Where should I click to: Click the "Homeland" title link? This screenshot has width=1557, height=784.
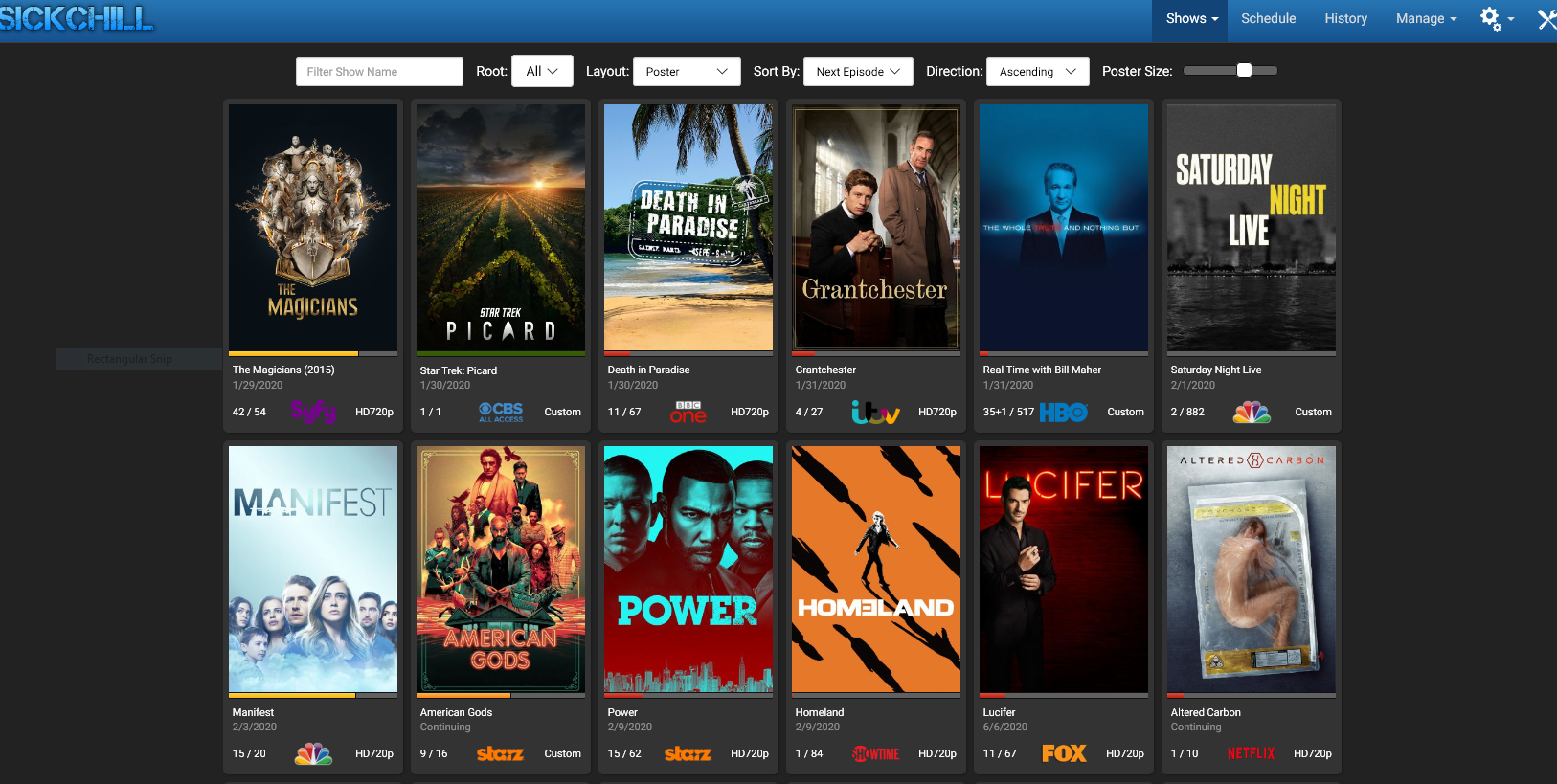(820, 712)
